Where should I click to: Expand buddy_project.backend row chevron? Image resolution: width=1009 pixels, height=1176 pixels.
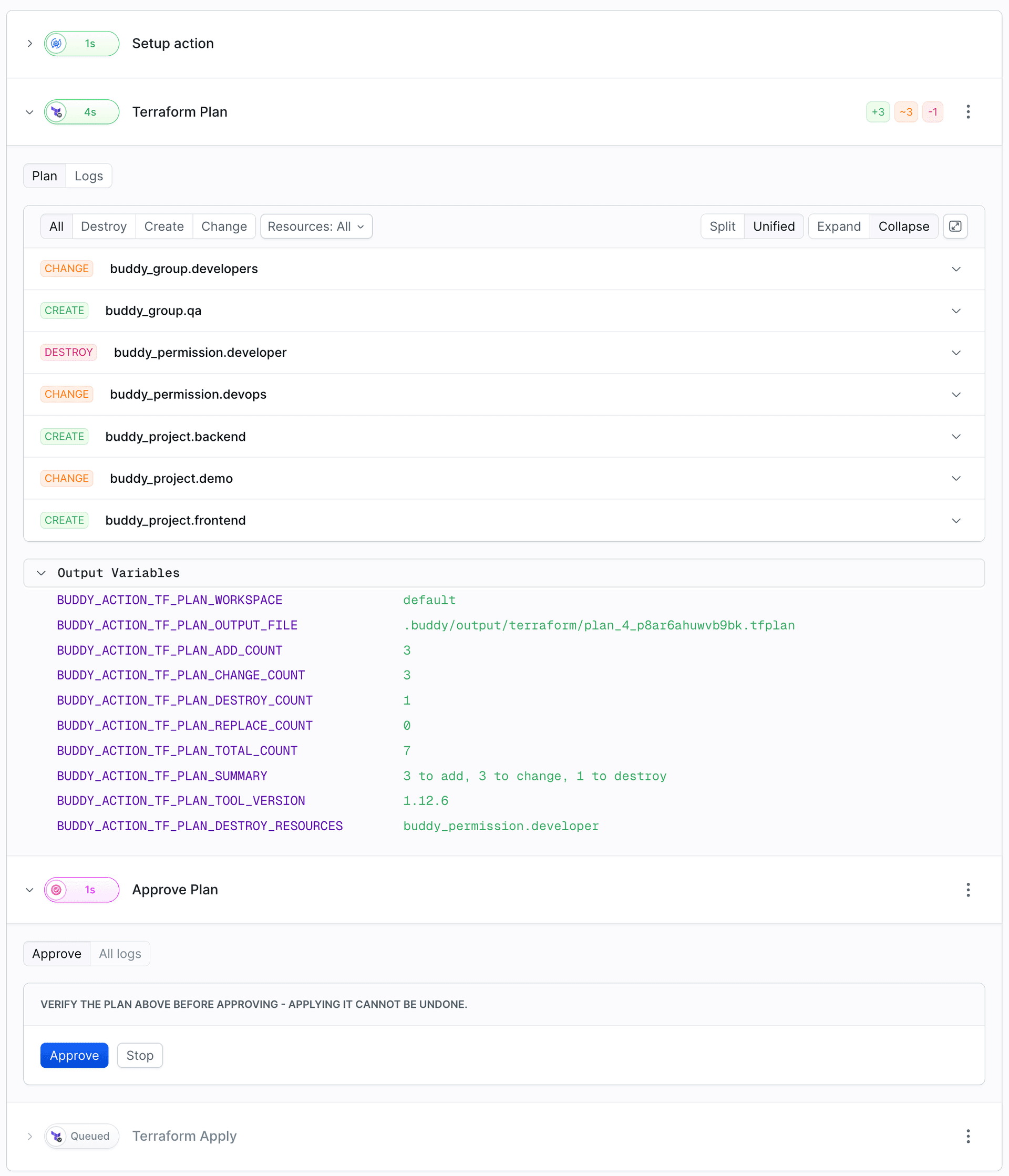[x=955, y=437]
